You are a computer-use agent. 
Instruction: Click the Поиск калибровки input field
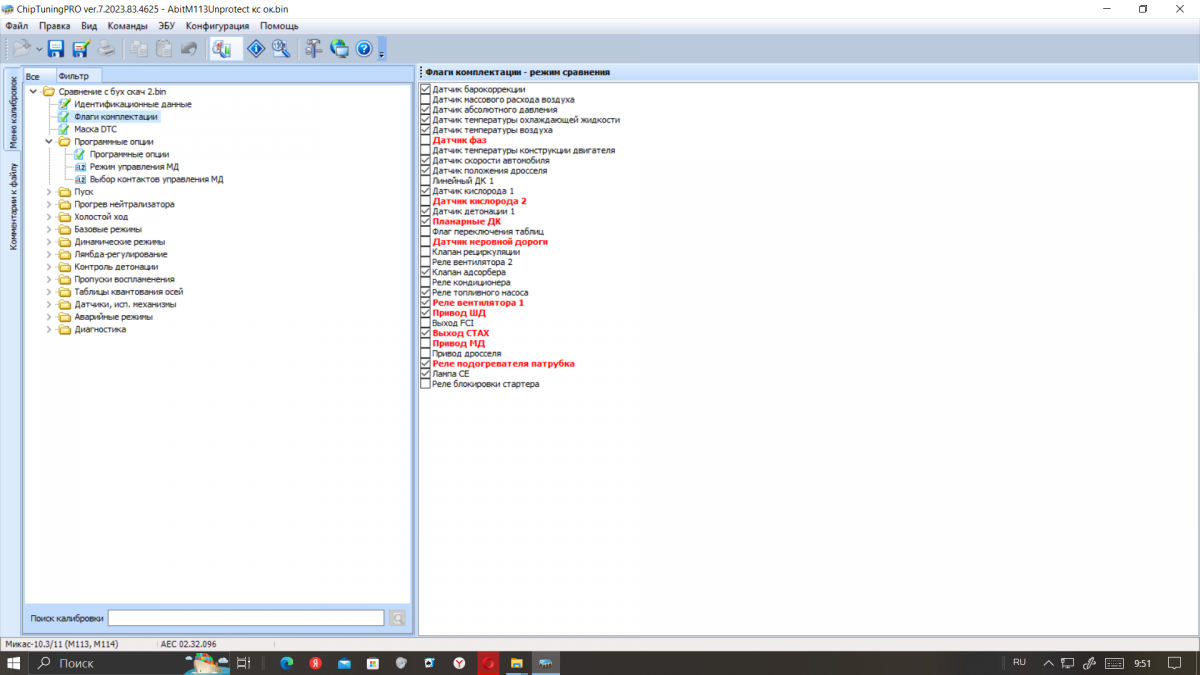coord(246,618)
